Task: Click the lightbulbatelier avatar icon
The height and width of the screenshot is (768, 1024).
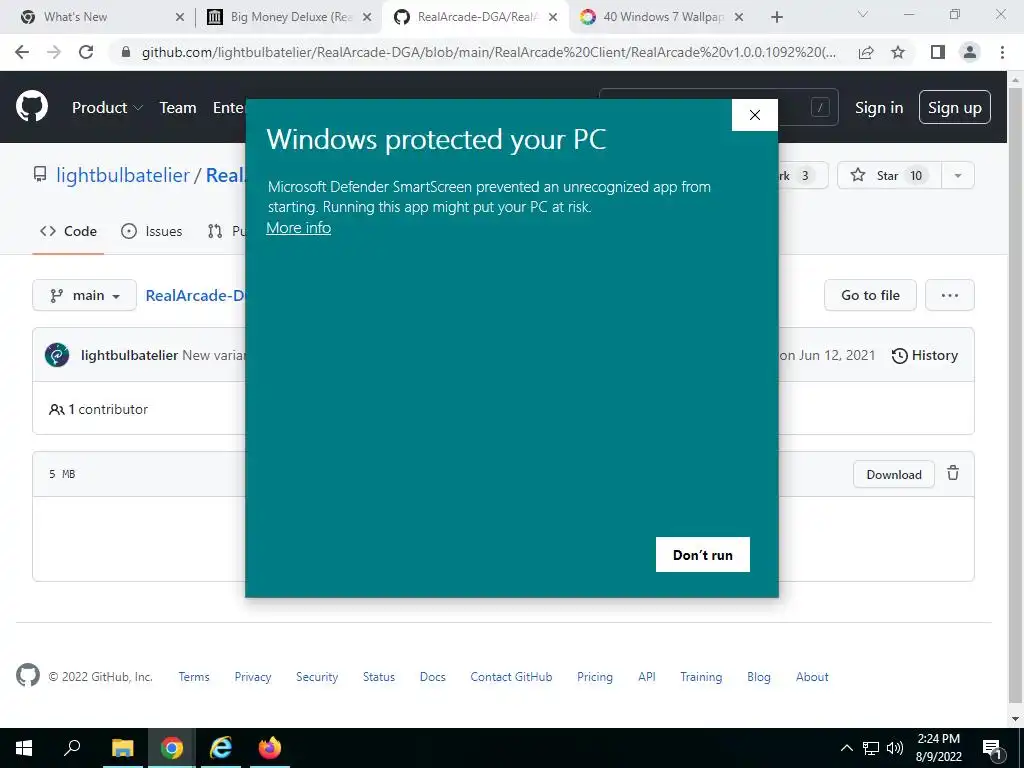Action: coord(57,355)
